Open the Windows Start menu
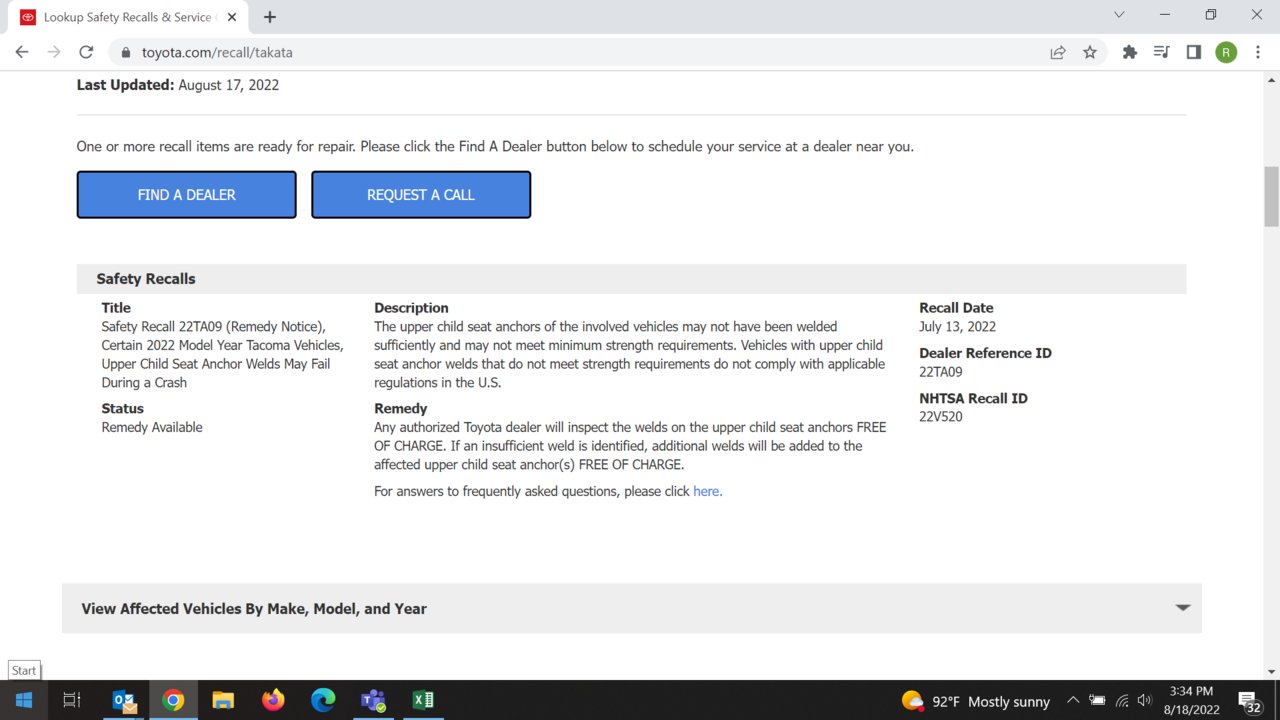This screenshot has width=1280, height=720. tap(23, 700)
